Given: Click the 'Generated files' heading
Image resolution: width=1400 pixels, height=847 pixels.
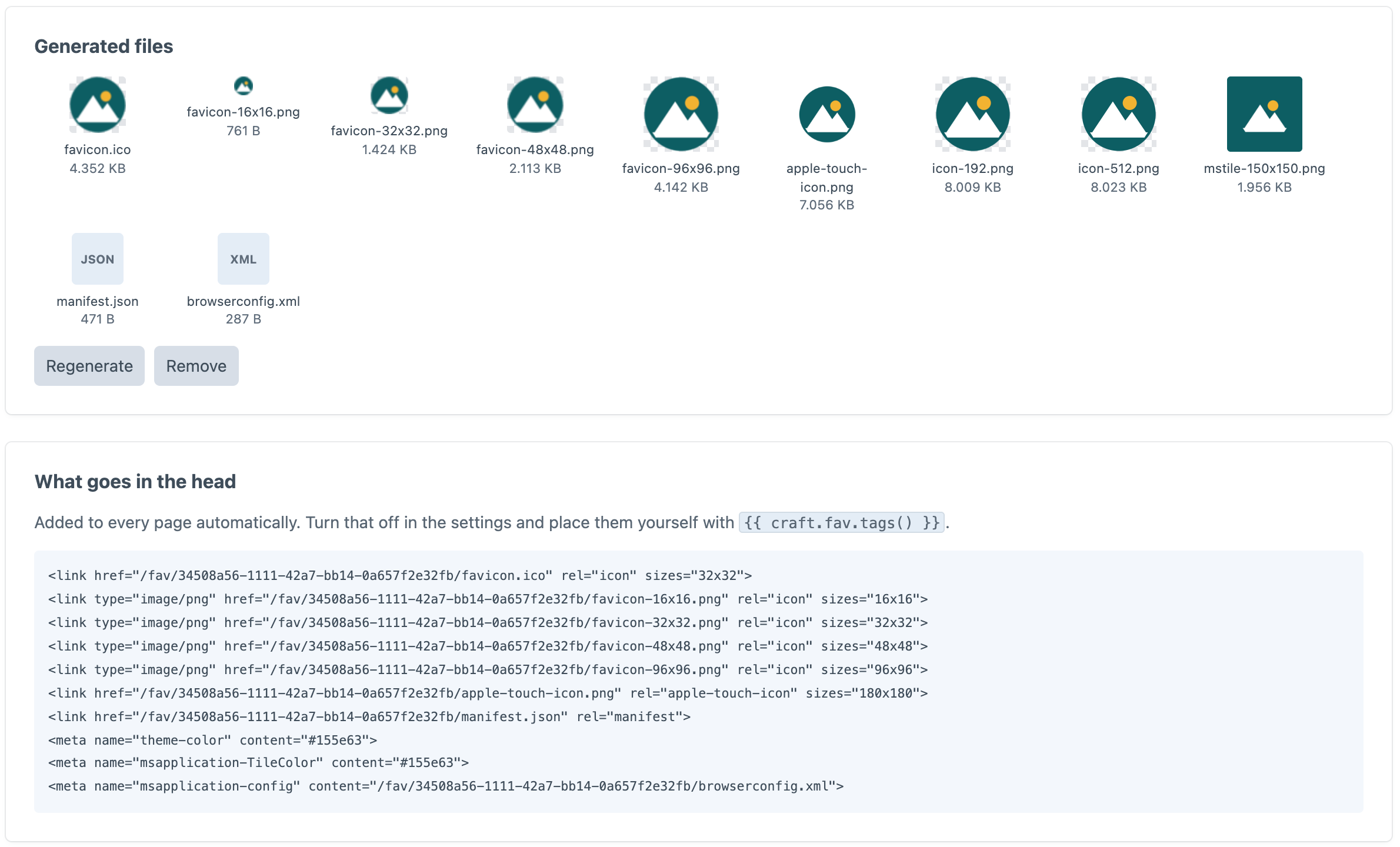Looking at the screenshot, I should (x=104, y=46).
